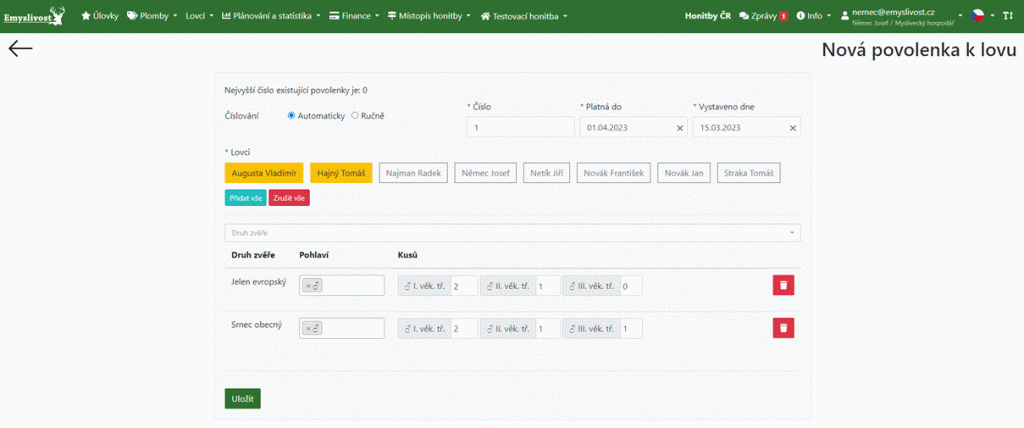Image resolution: width=1024 pixels, height=428 pixels.
Task: Click Nejvyšší číslo existující povolenky text
Action: (296, 90)
